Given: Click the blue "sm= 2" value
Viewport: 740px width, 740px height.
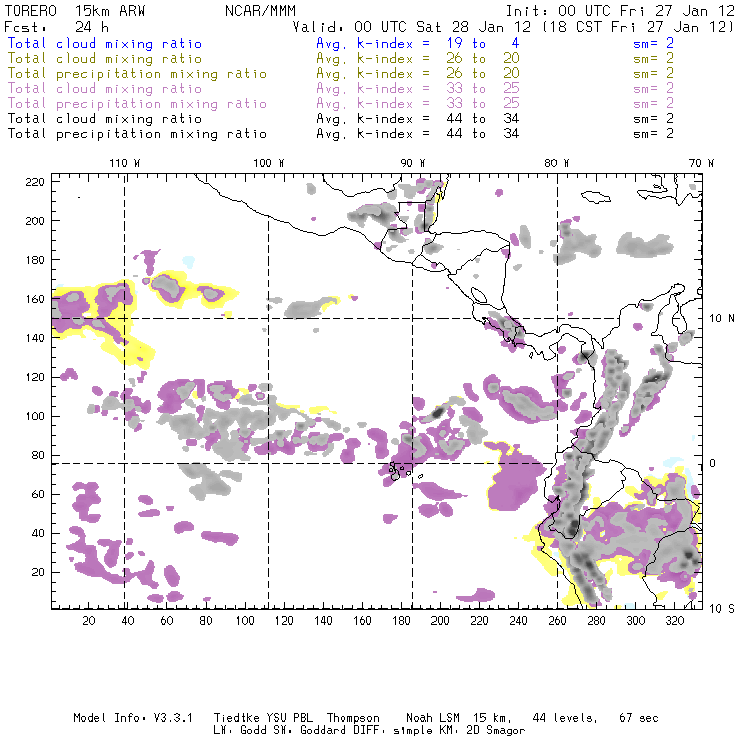Looking at the screenshot, I should [x=653, y=44].
